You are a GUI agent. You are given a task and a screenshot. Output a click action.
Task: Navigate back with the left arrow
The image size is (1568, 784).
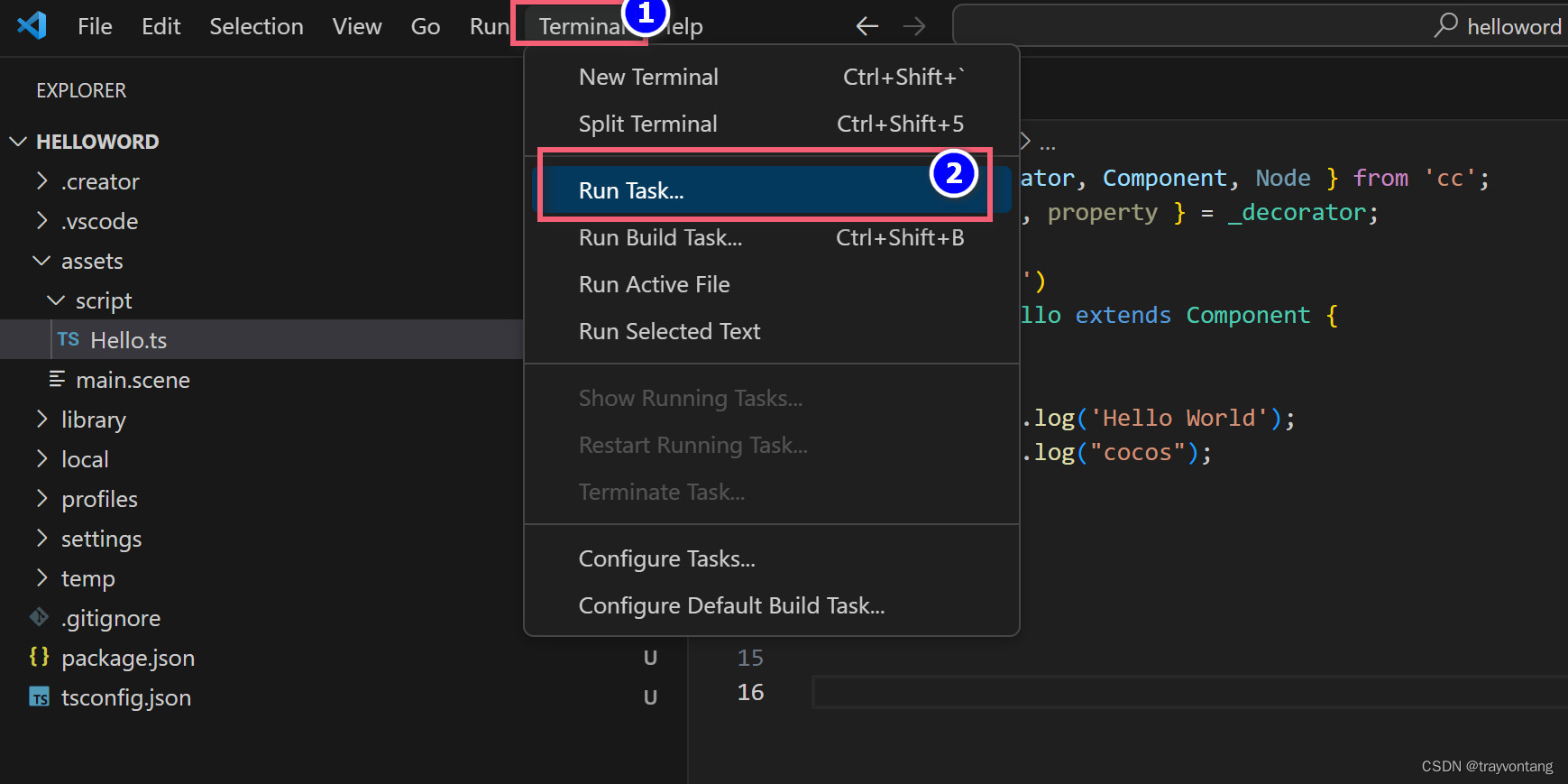[x=867, y=26]
